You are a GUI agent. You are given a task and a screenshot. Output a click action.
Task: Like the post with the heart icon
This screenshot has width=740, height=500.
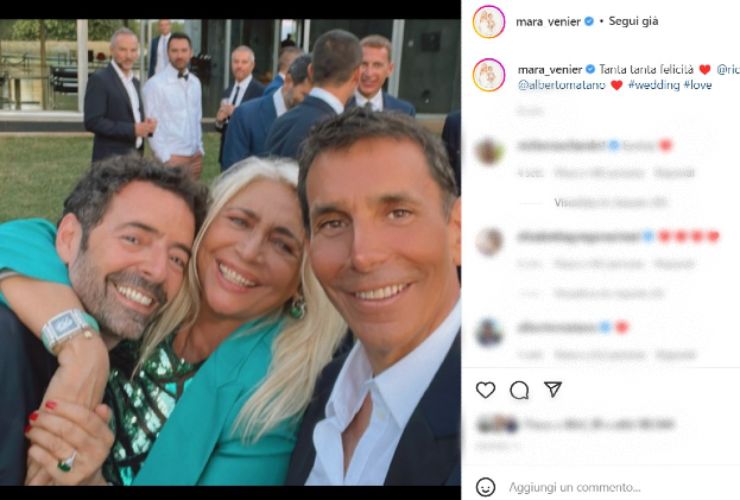[485, 390]
